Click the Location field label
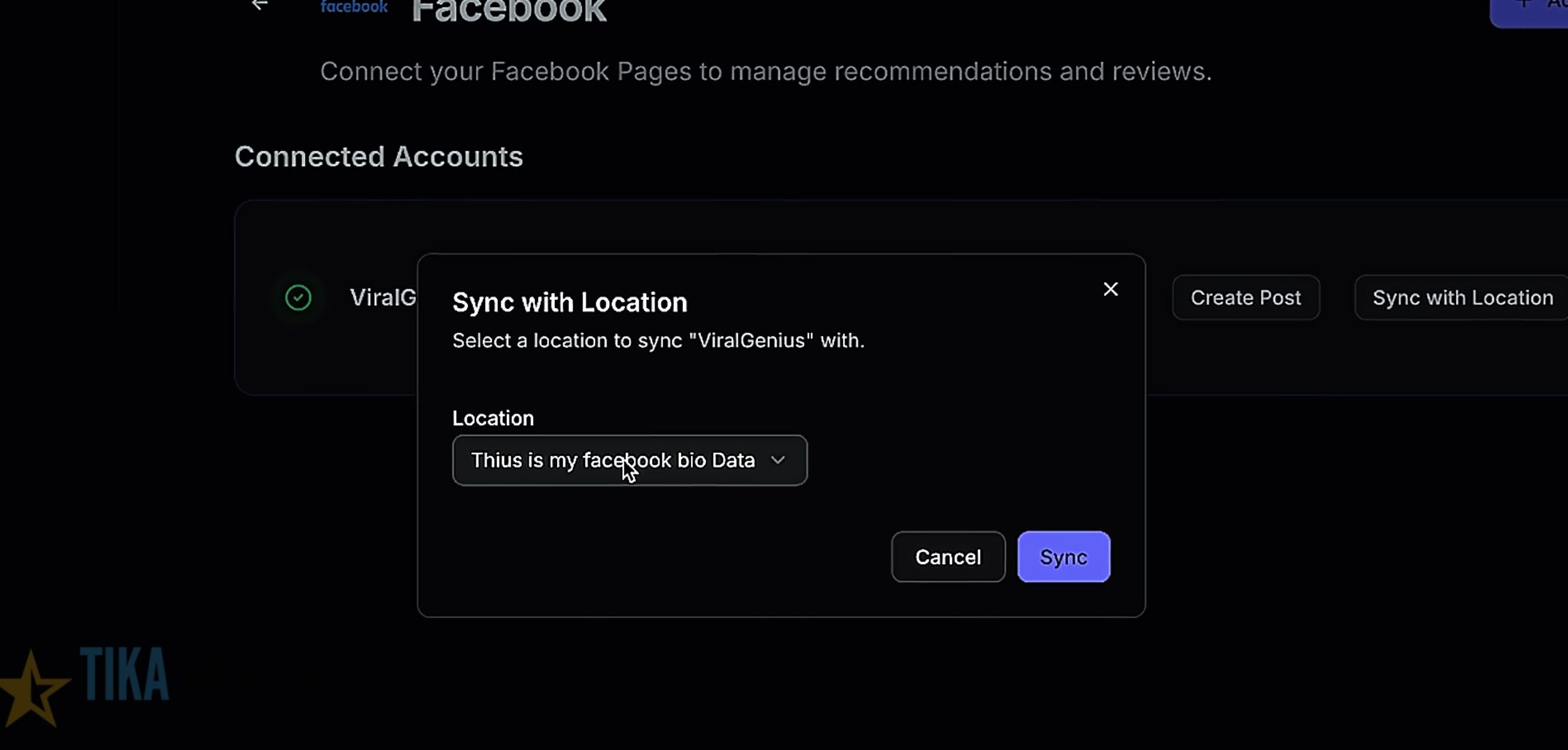The height and width of the screenshot is (750, 1568). (493, 418)
